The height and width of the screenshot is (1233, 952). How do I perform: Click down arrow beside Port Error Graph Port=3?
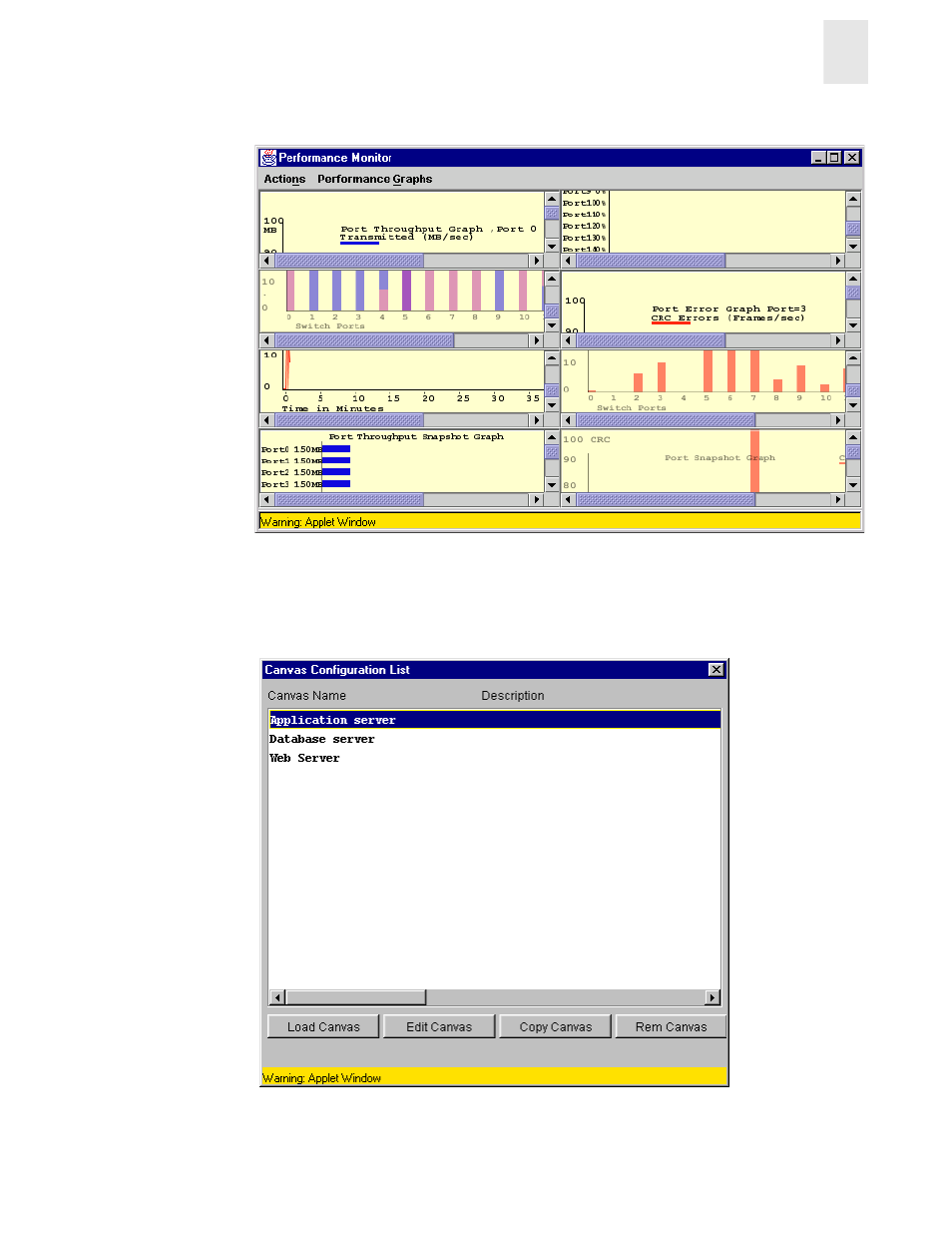(853, 325)
